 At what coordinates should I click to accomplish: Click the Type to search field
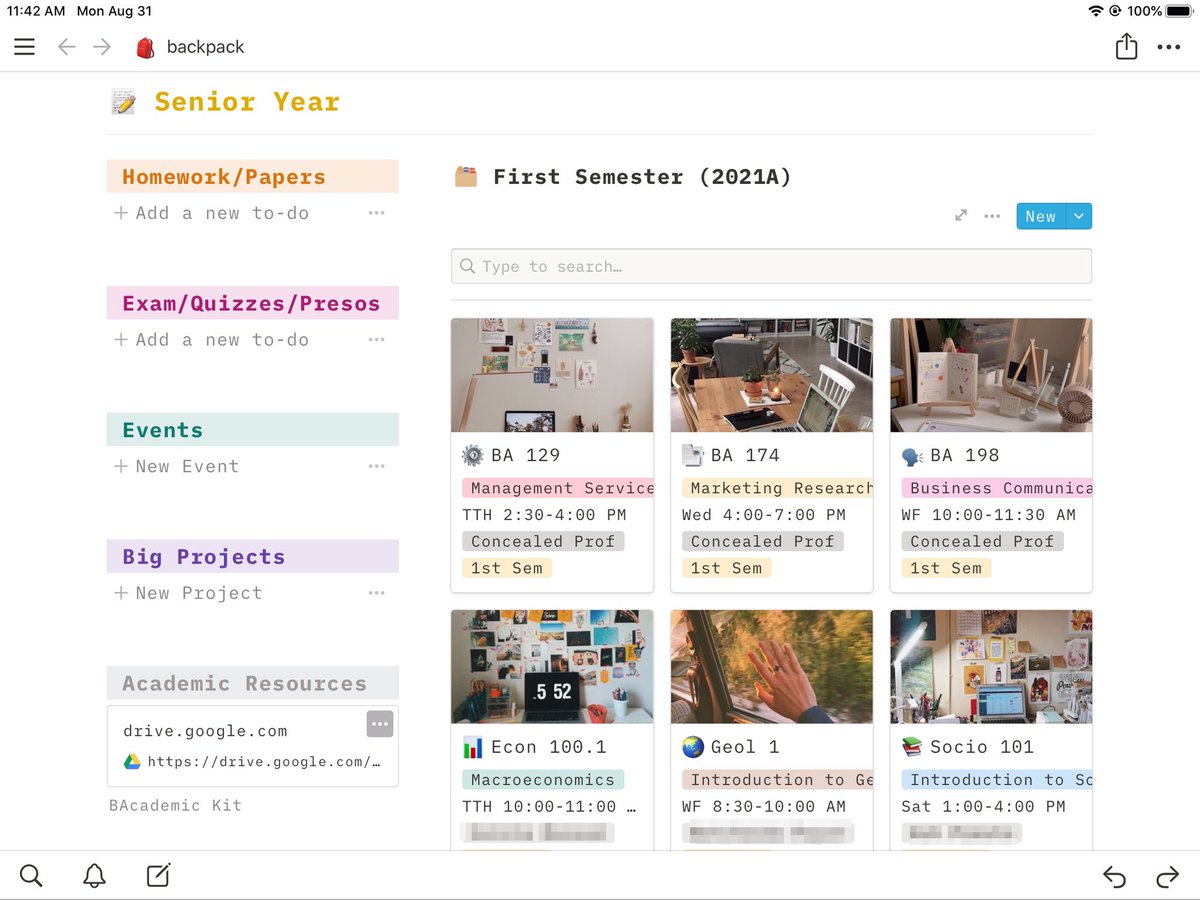tap(771, 266)
